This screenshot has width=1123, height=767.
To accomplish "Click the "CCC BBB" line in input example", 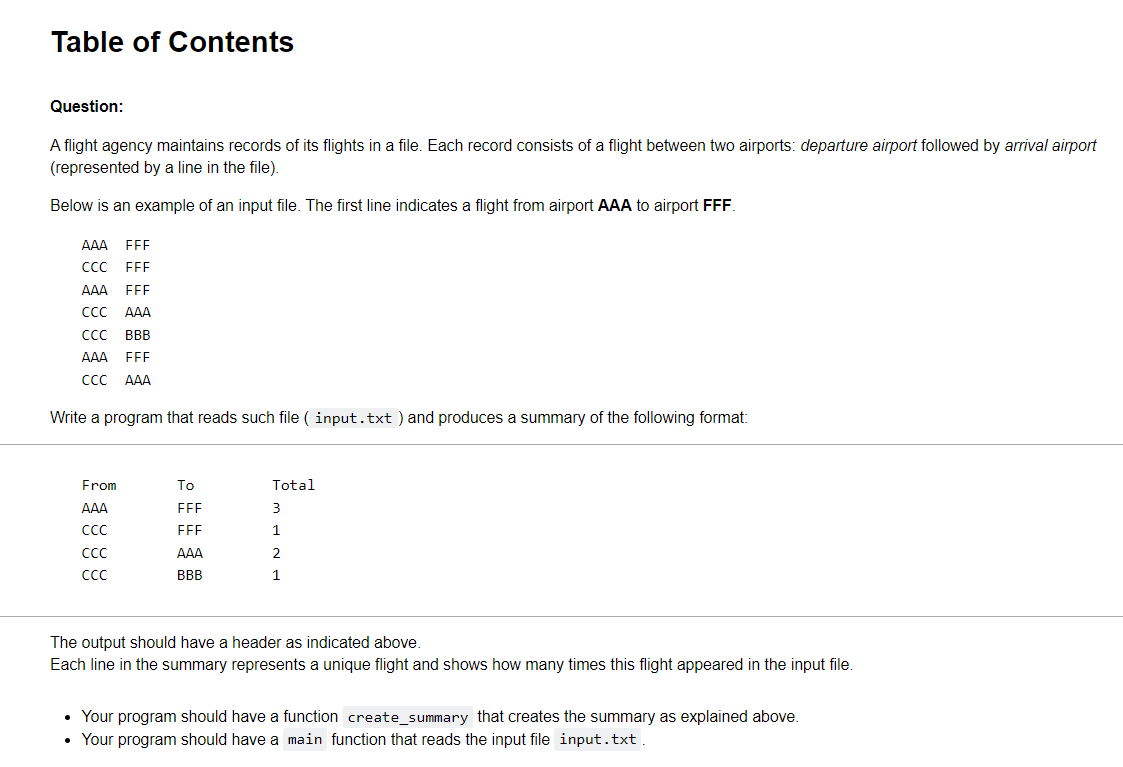I will click(x=116, y=335).
